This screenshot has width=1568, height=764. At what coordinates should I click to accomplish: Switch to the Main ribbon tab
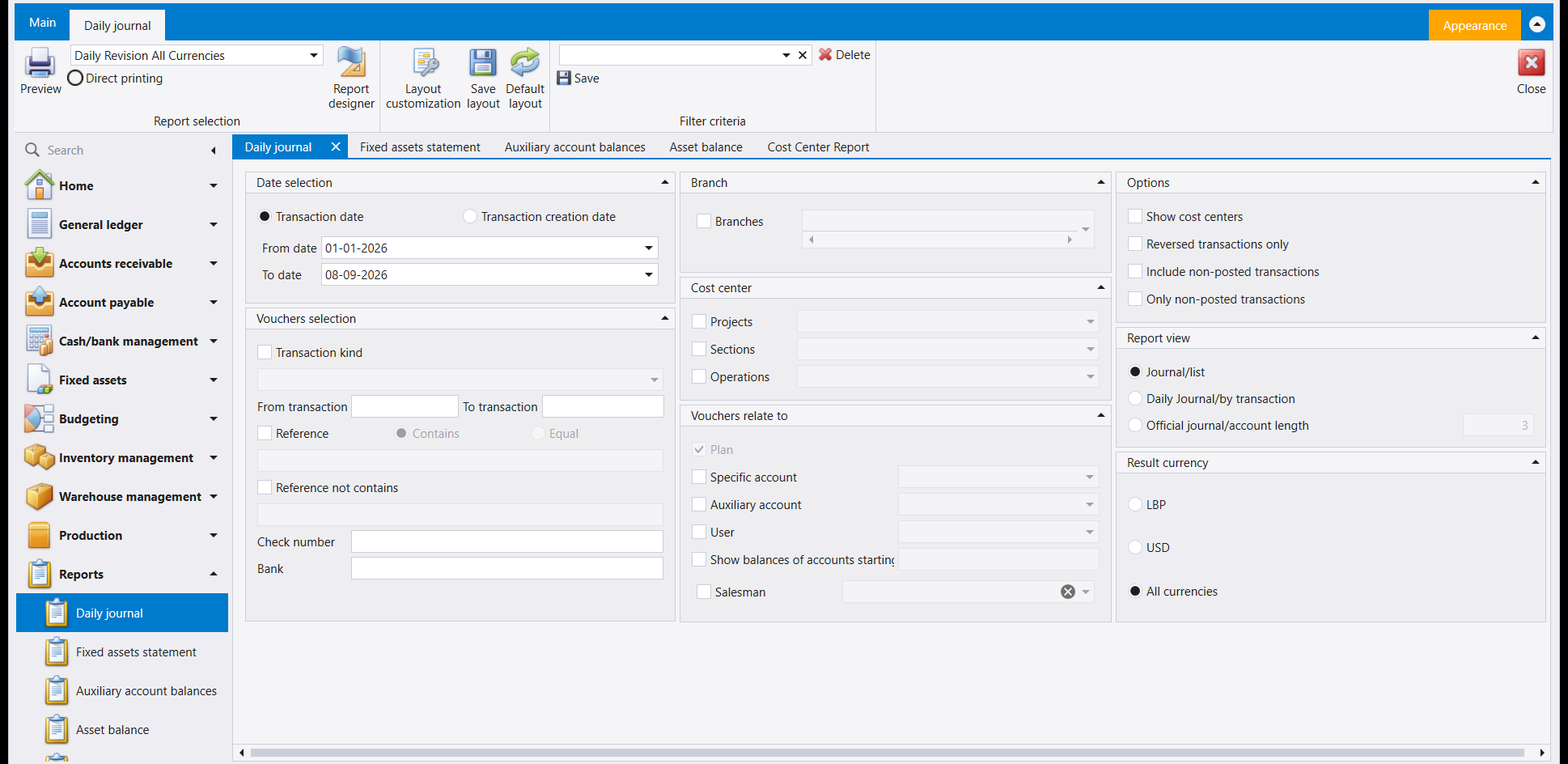pyautogui.click(x=42, y=23)
